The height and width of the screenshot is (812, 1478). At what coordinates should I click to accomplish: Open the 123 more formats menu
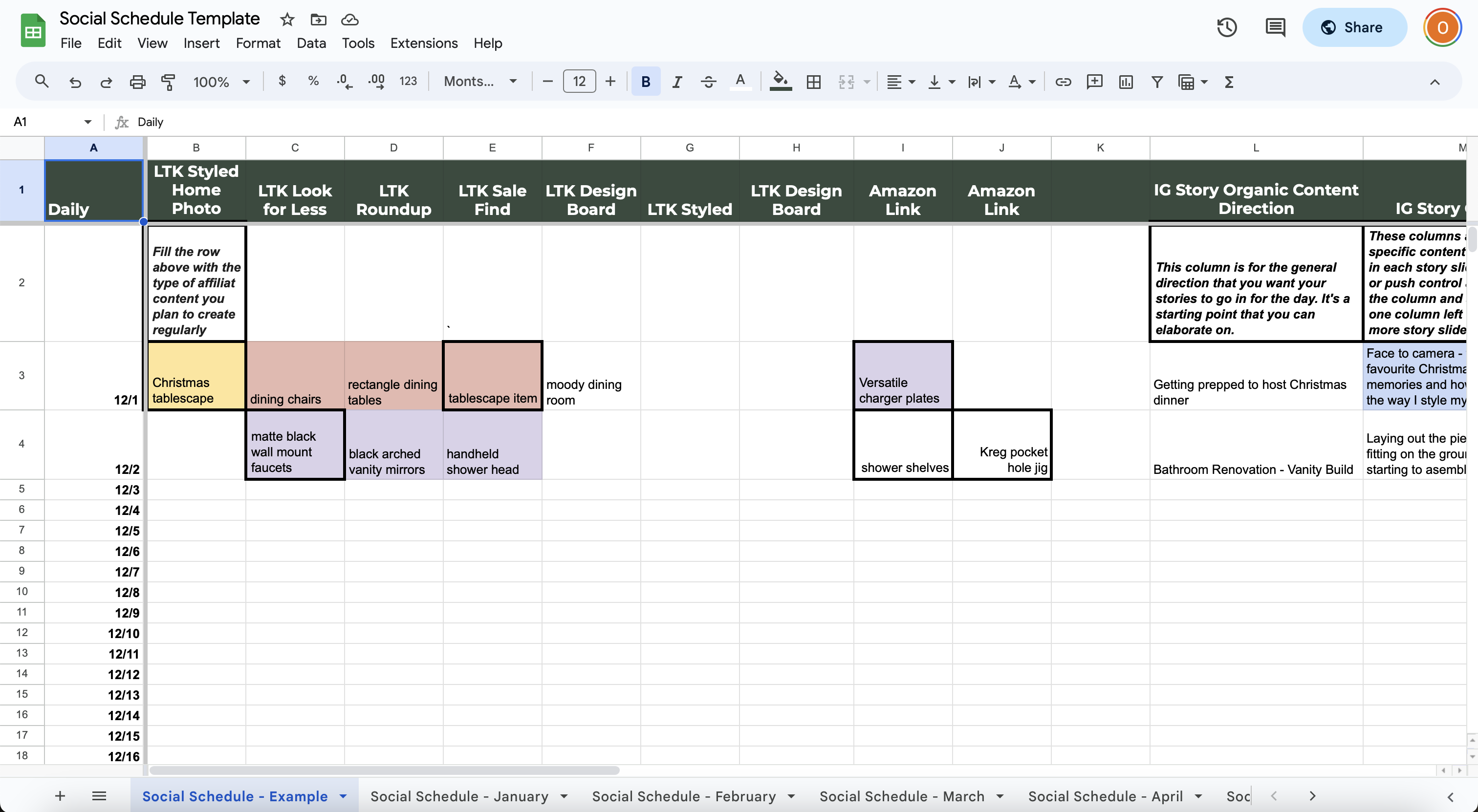pos(408,82)
